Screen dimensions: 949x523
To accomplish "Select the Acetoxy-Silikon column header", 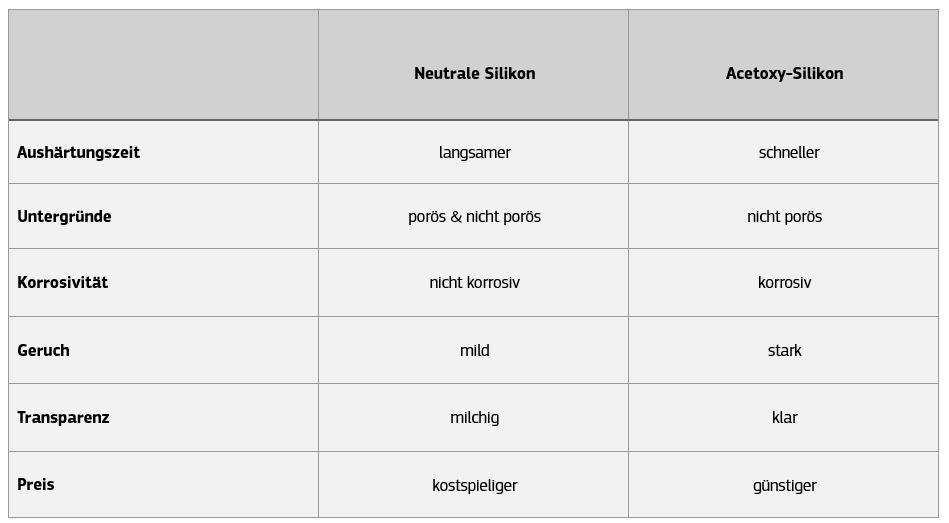I will tap(784, 74).
